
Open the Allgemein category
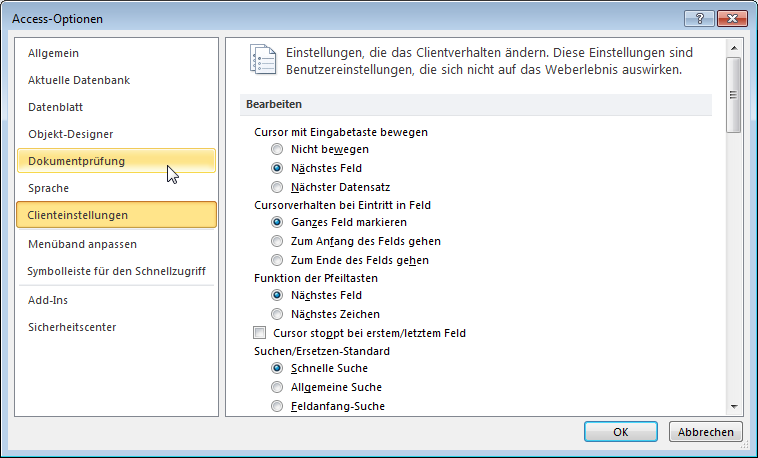(54, 53)
